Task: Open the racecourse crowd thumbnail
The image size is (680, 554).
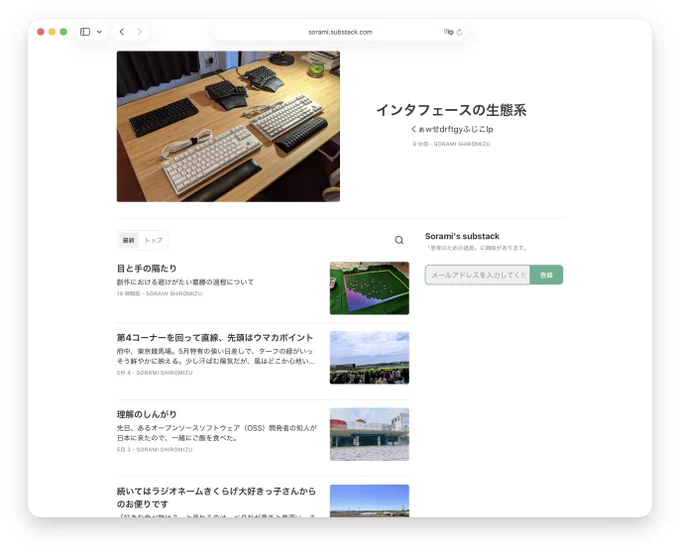Action: (369, 357)
